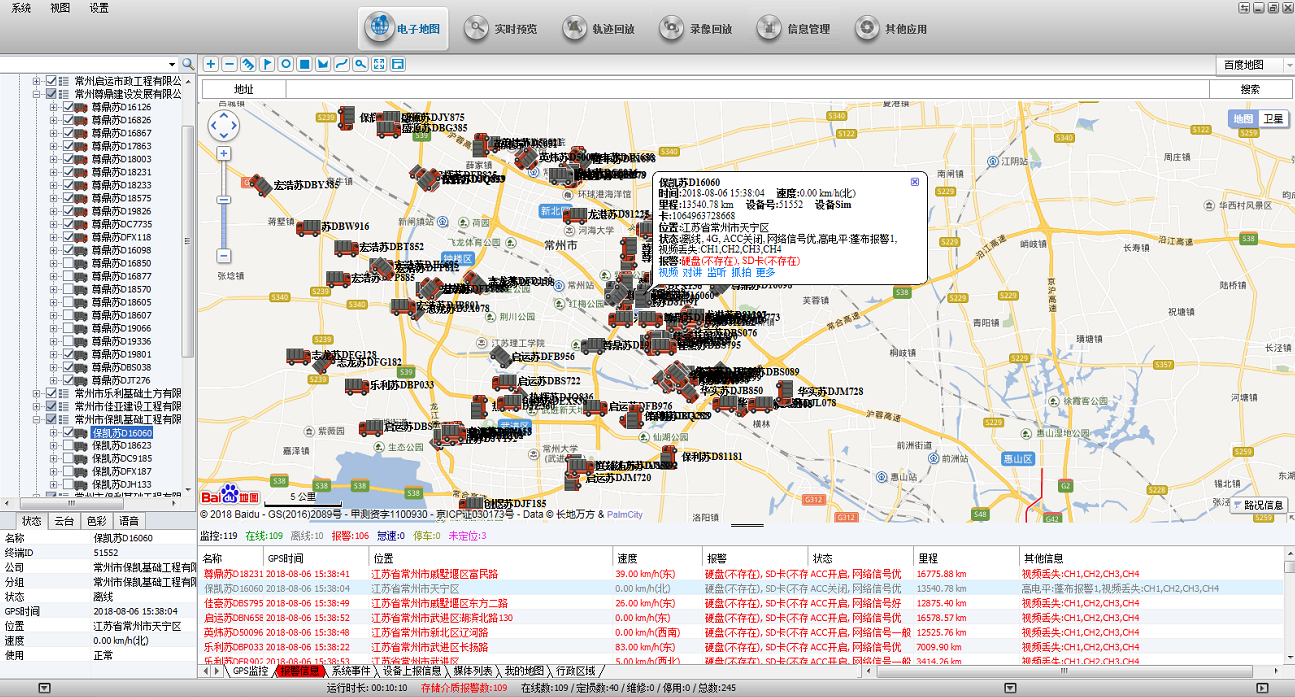Click the map zoom level slider
1295x697 pixels.
[x=224, y=200]
